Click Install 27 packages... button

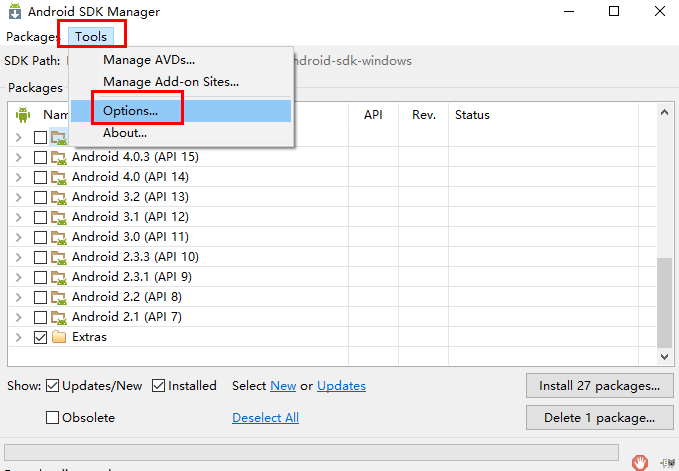pos(600,386)
